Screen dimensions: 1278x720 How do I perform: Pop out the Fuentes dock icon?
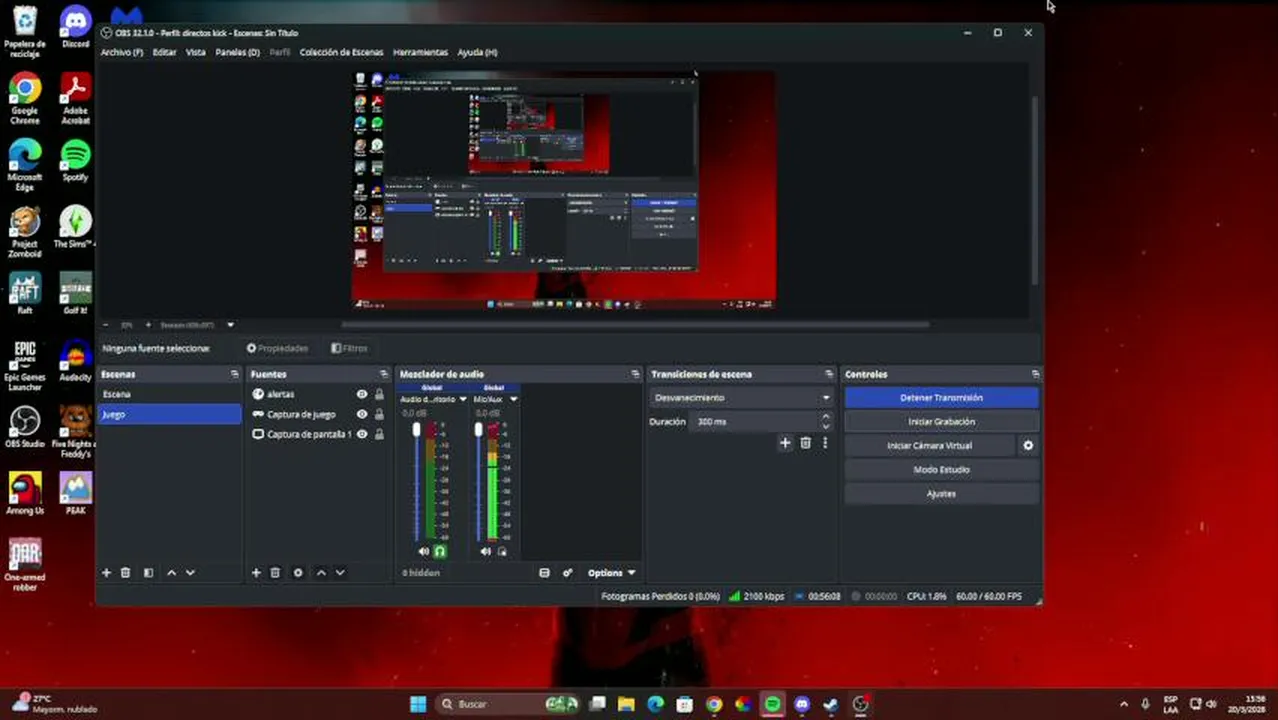tap(383, 374)
